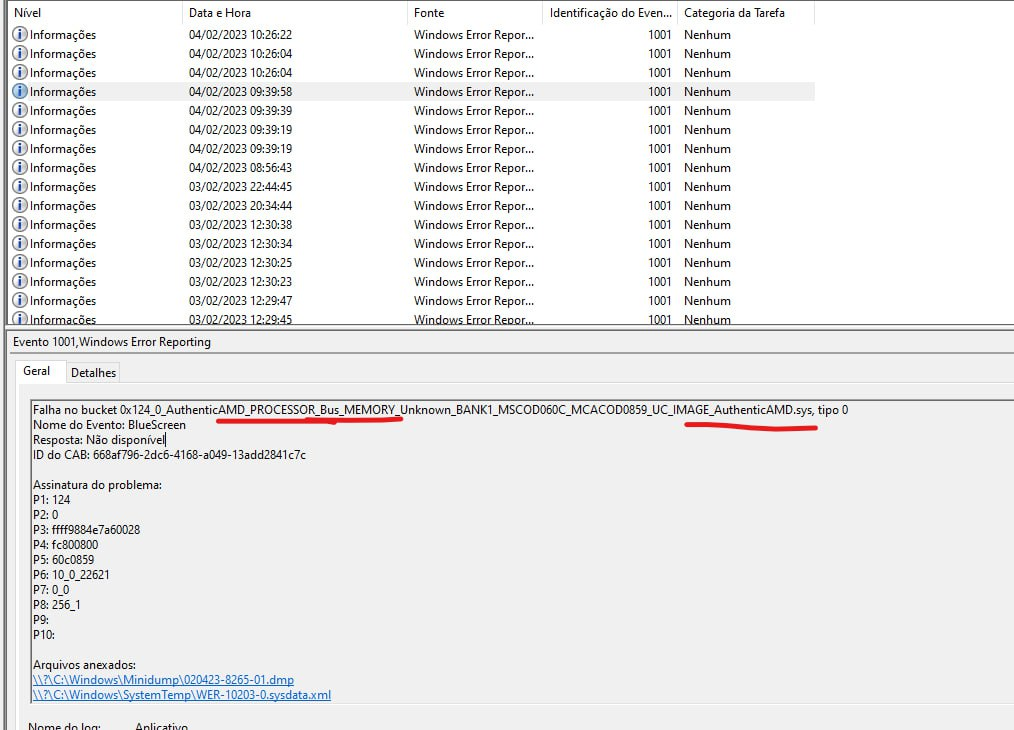This screenshot has width=1014, height=730.
Task: Select the event dated 03/02/2023 12:30:34
Action: [x=412, y=244]
